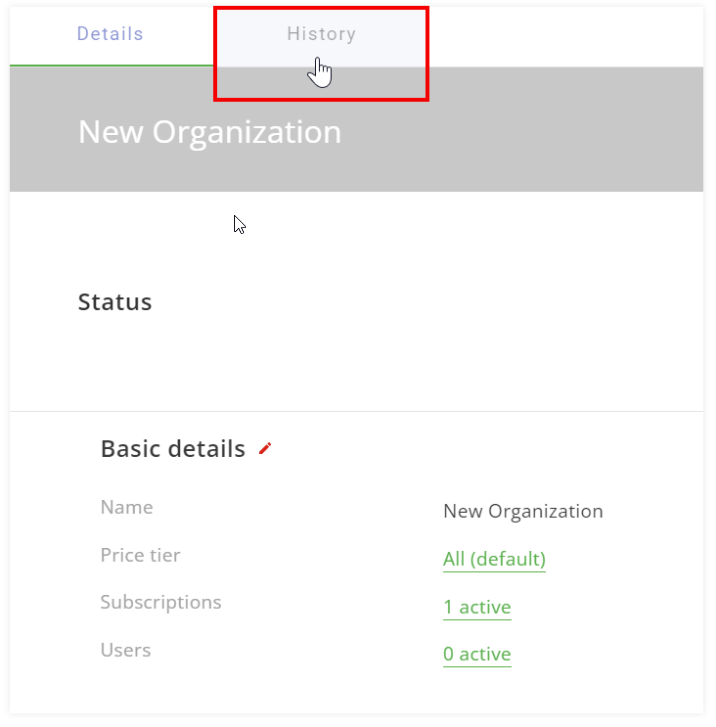Switch to the History tab
This screenshot has width=716, height=727.
pos(321,34)
